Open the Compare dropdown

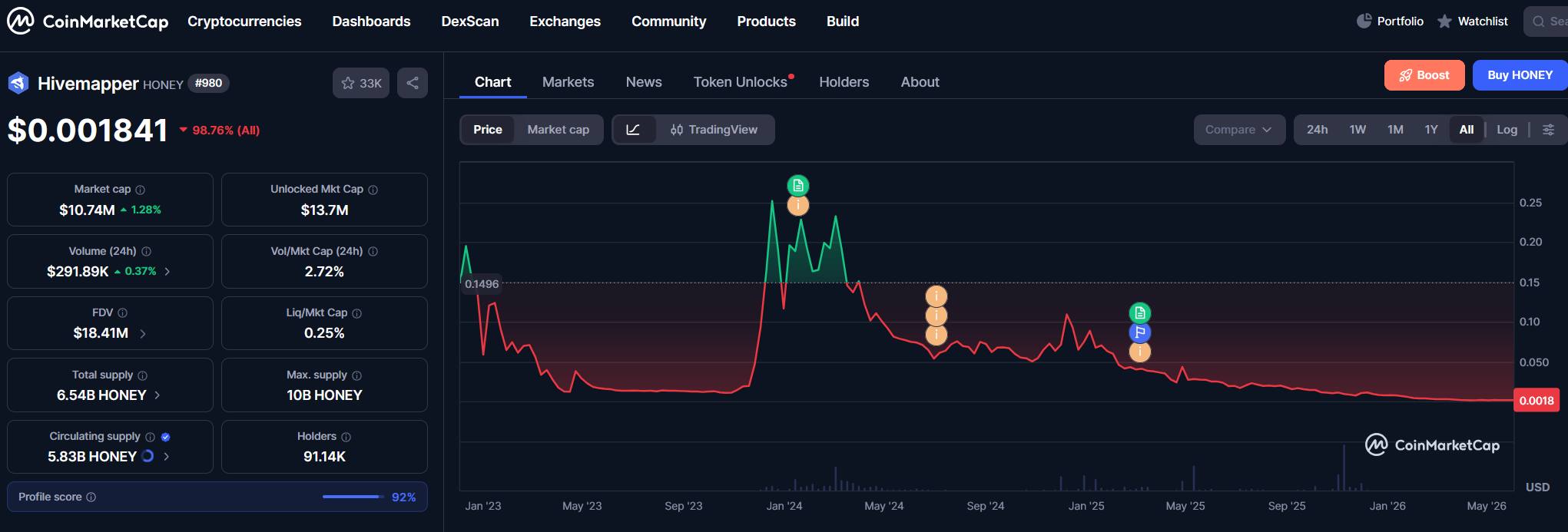tap(1239, 130)
